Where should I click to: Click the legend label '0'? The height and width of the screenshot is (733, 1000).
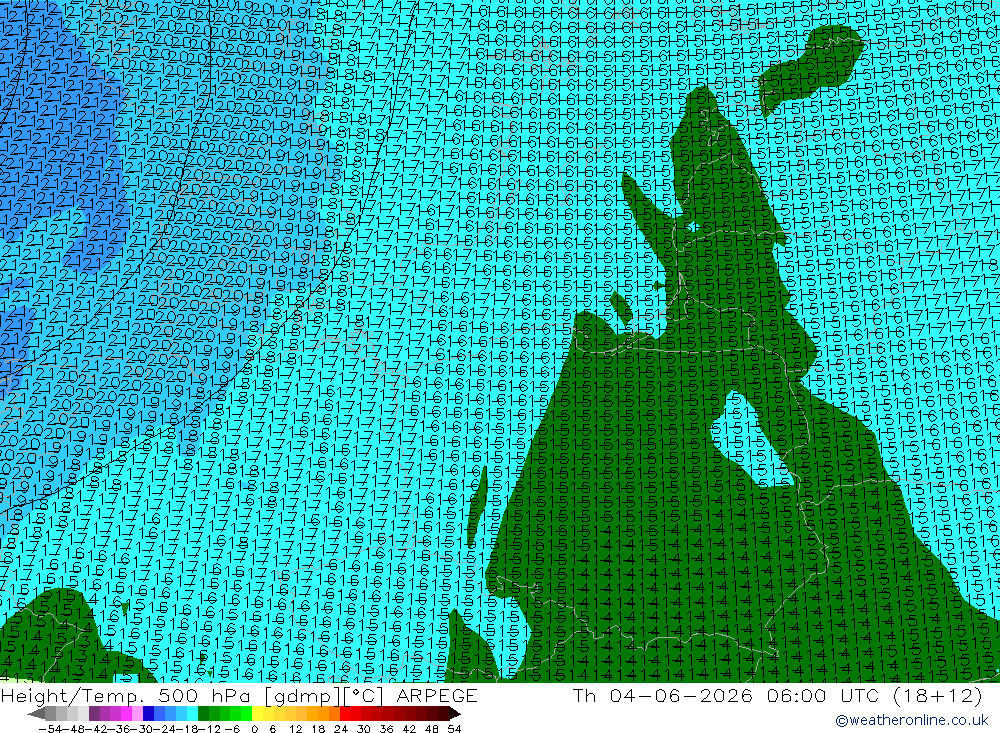[254, 729]
